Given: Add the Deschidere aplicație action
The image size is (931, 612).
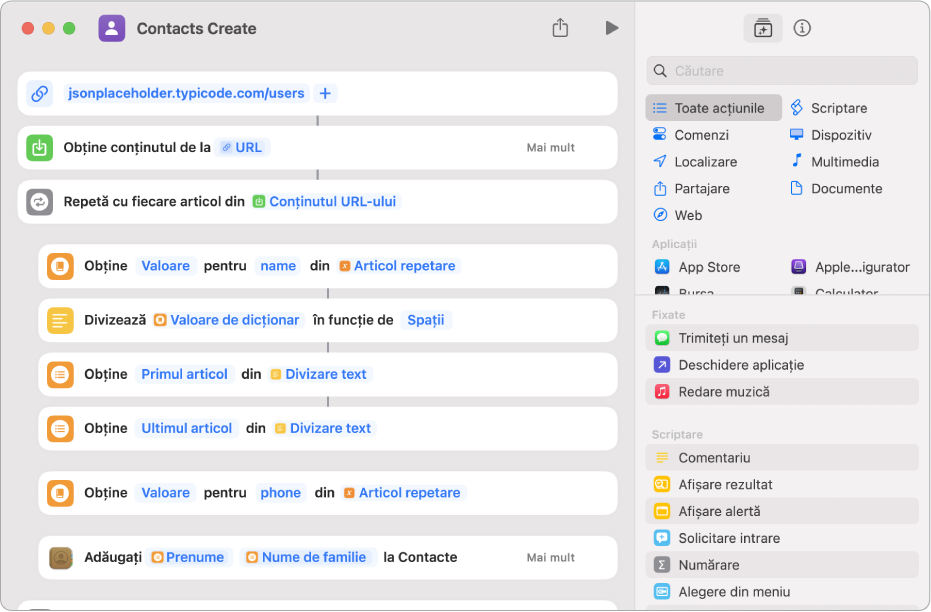Looking at the screenshot, I should tap(782, 364).
